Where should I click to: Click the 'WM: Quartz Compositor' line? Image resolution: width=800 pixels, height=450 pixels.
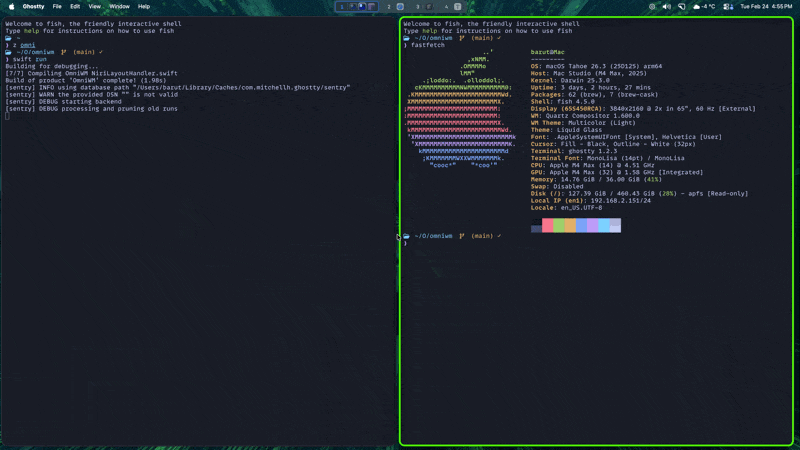pyautogui.click(x=585, y=116)
